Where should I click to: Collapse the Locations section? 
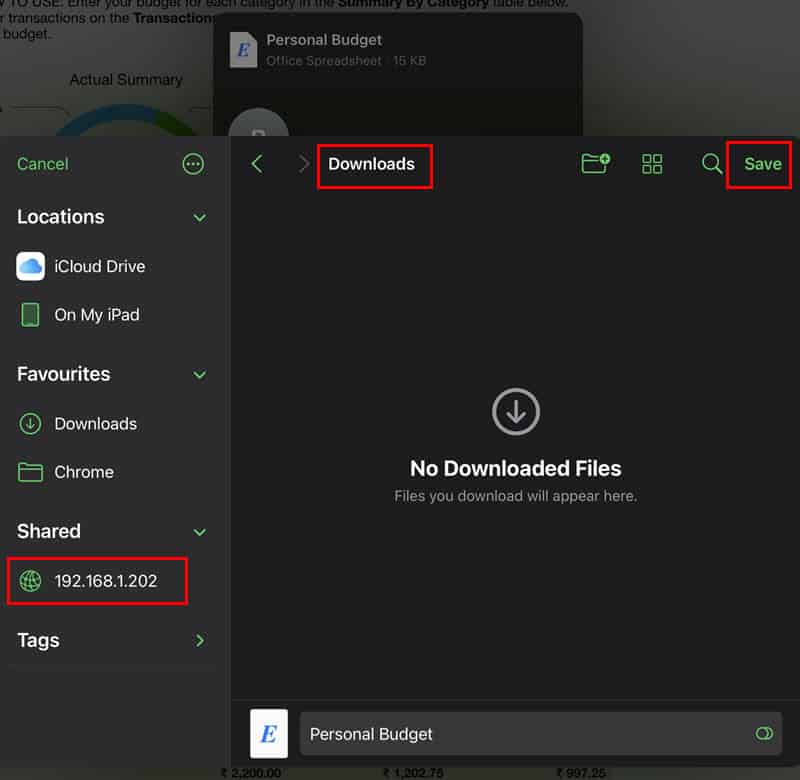click(x=200, y=218)
